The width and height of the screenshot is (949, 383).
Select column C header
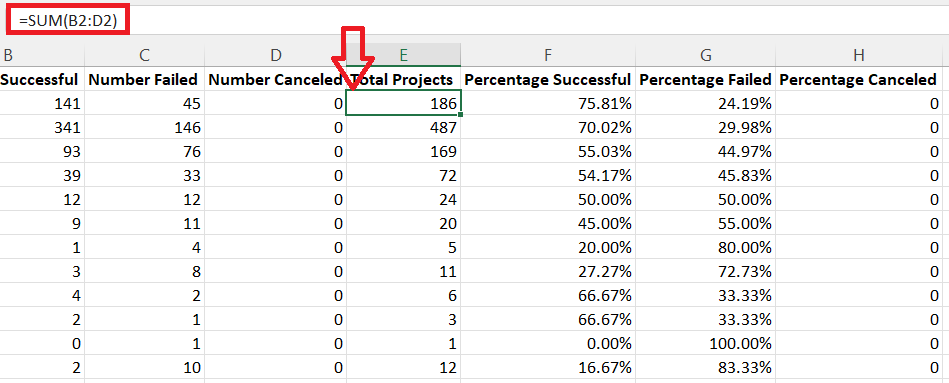point(144,55)
